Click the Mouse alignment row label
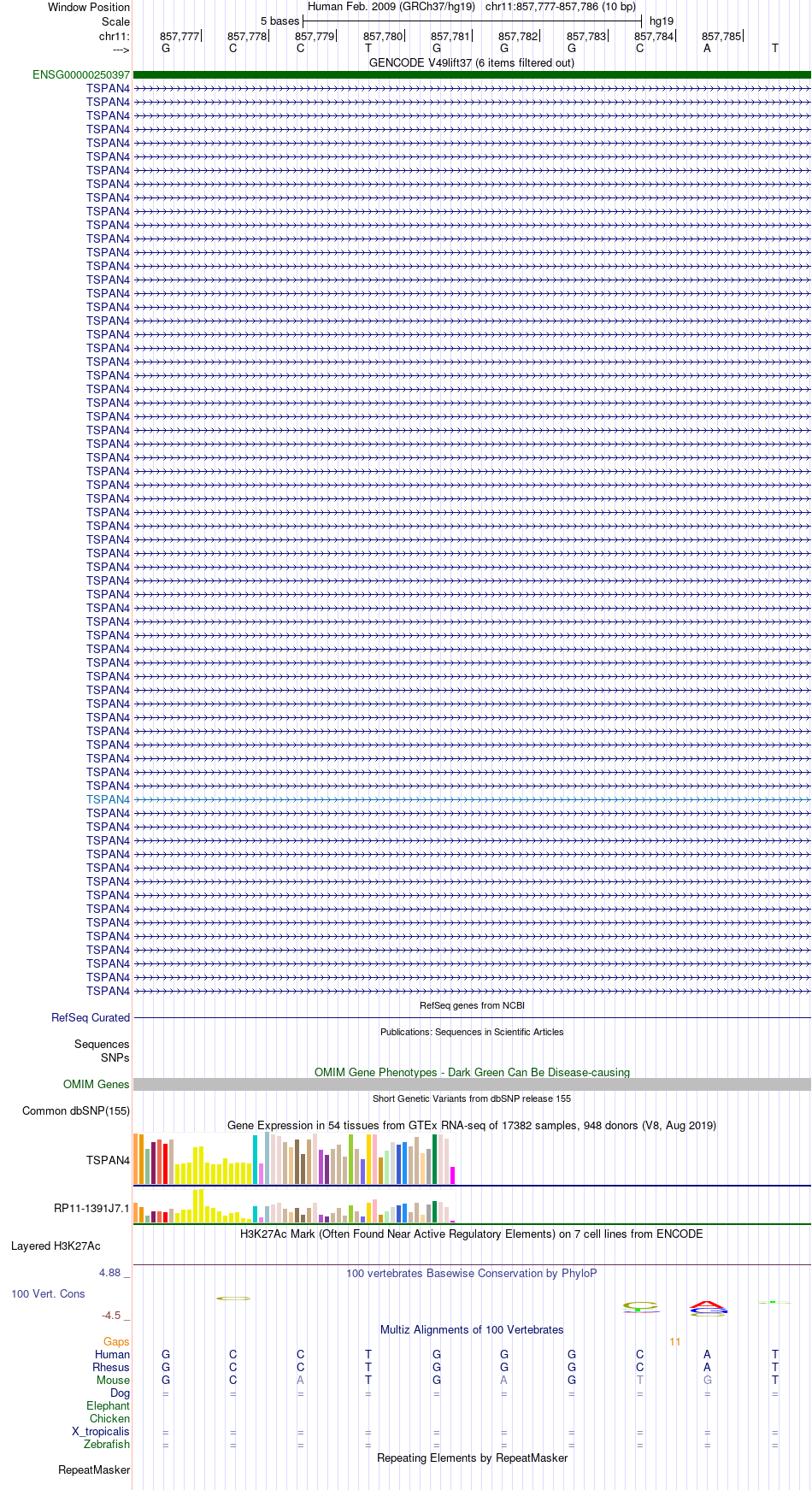The height and width of the screenshot is (1490, 812). (x=113, y=1381)
